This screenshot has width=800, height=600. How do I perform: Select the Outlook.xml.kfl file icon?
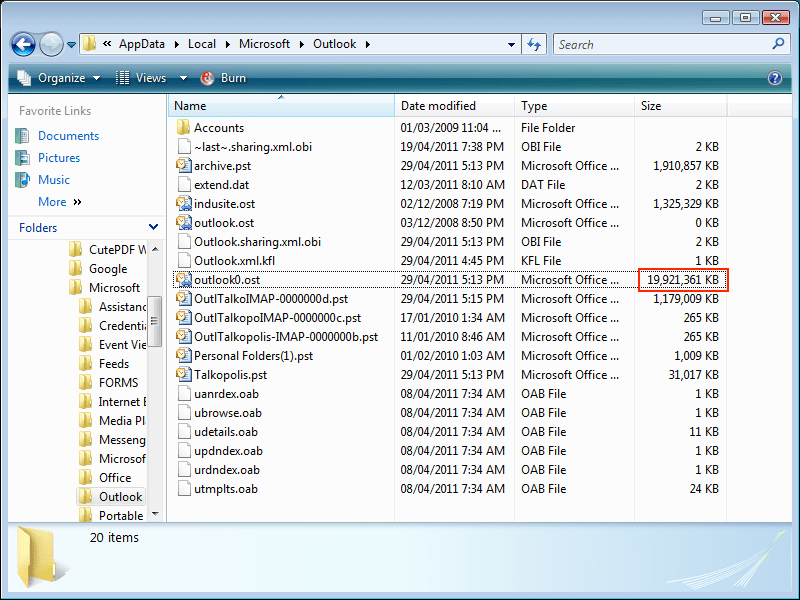pos(184,260)
